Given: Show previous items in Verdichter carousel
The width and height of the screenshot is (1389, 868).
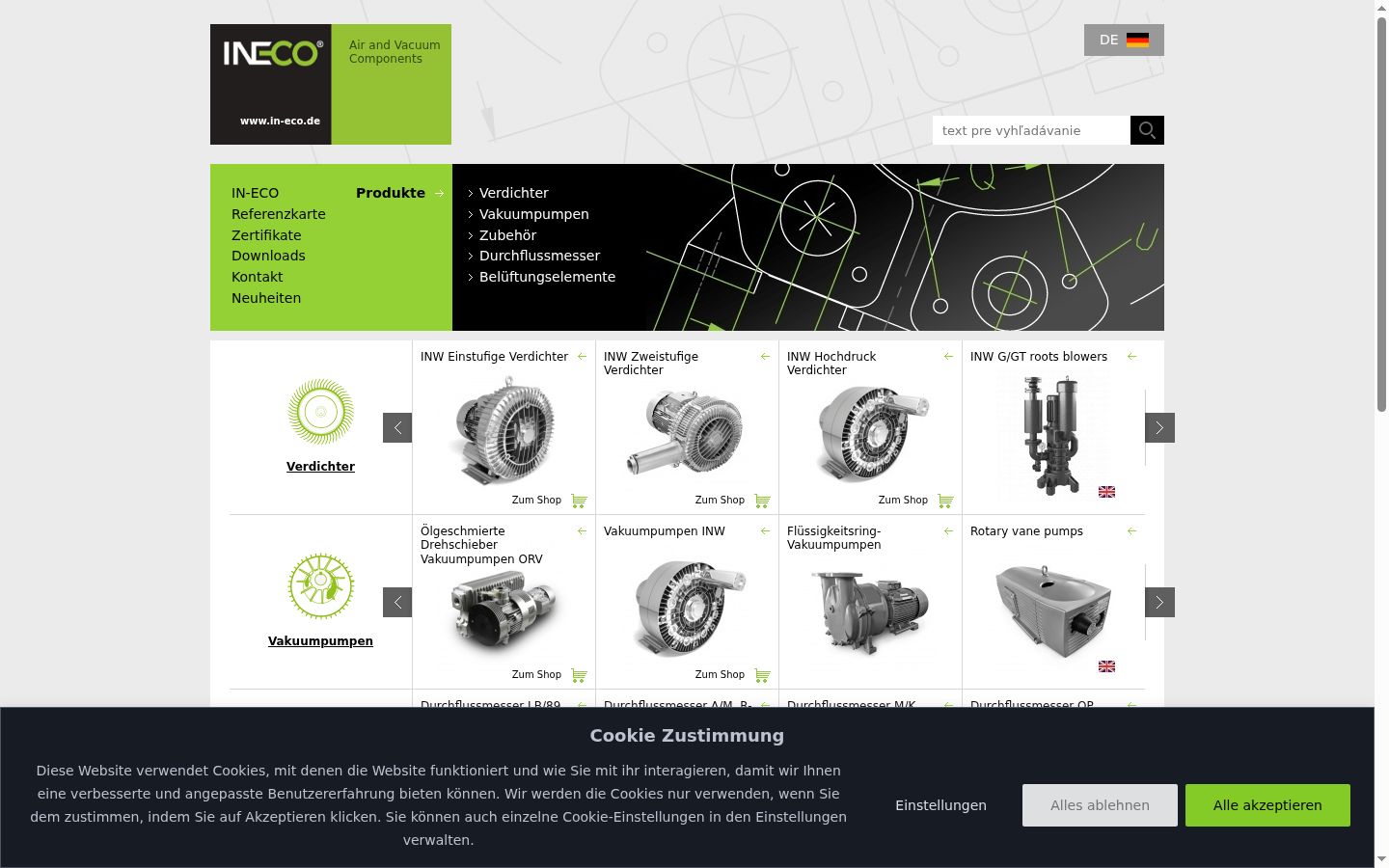Looking at the screenshot, I should coord(397,428).
